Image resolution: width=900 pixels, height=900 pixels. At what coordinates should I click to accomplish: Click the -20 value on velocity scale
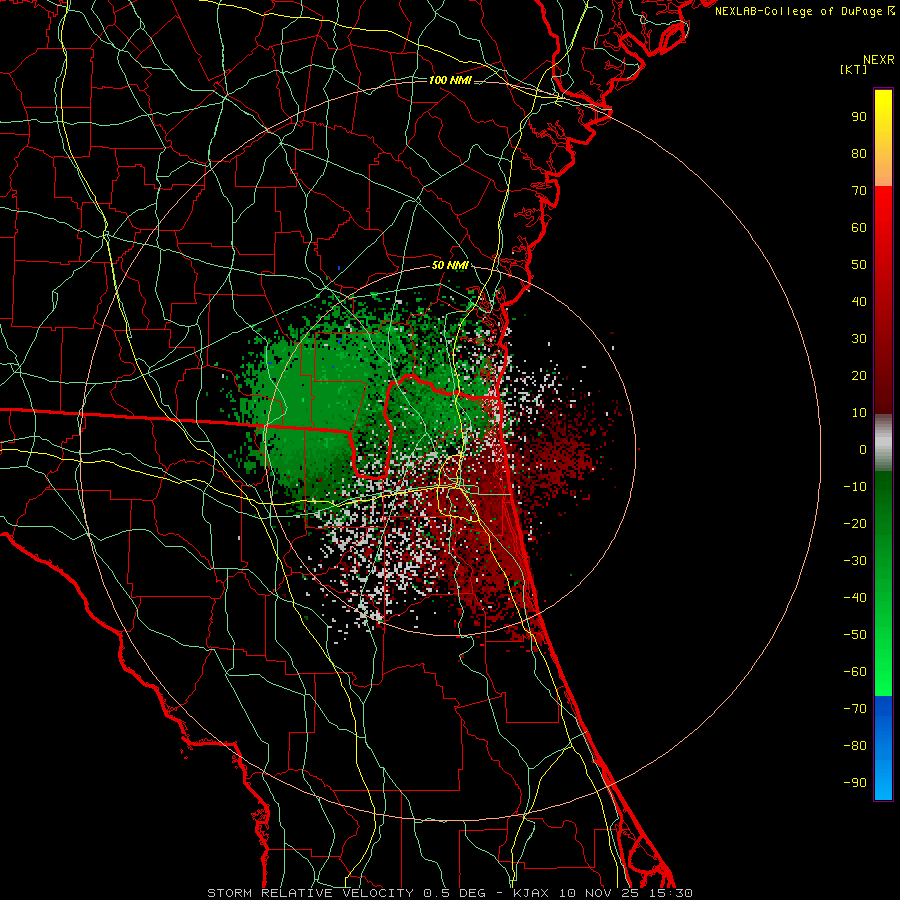[855, 523]
